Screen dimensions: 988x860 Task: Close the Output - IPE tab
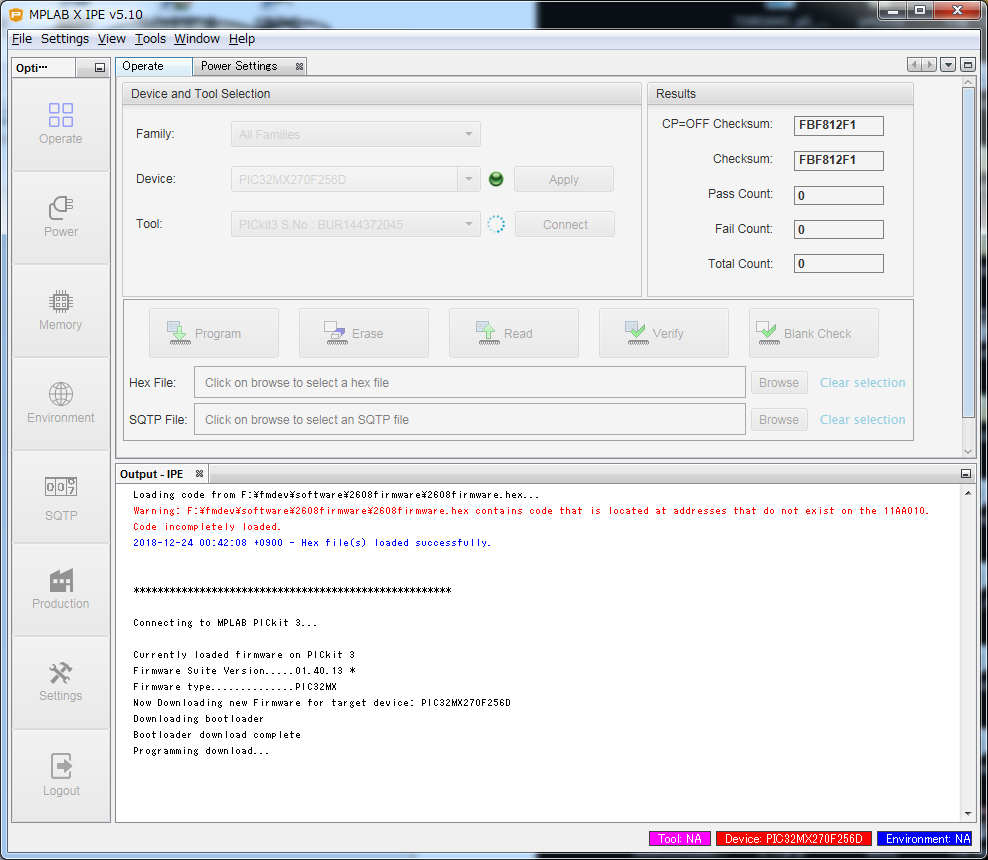click(x=199, y=474)
